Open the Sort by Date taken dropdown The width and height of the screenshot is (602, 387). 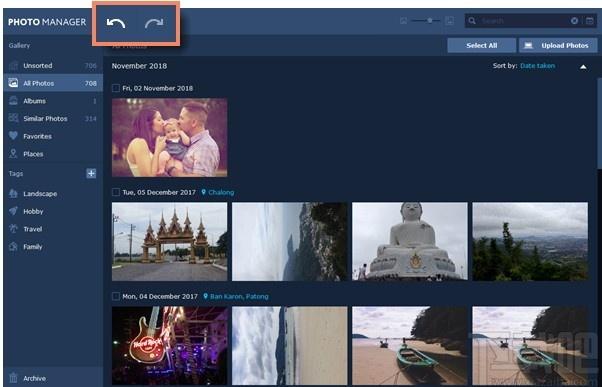[x=537, y=66]
